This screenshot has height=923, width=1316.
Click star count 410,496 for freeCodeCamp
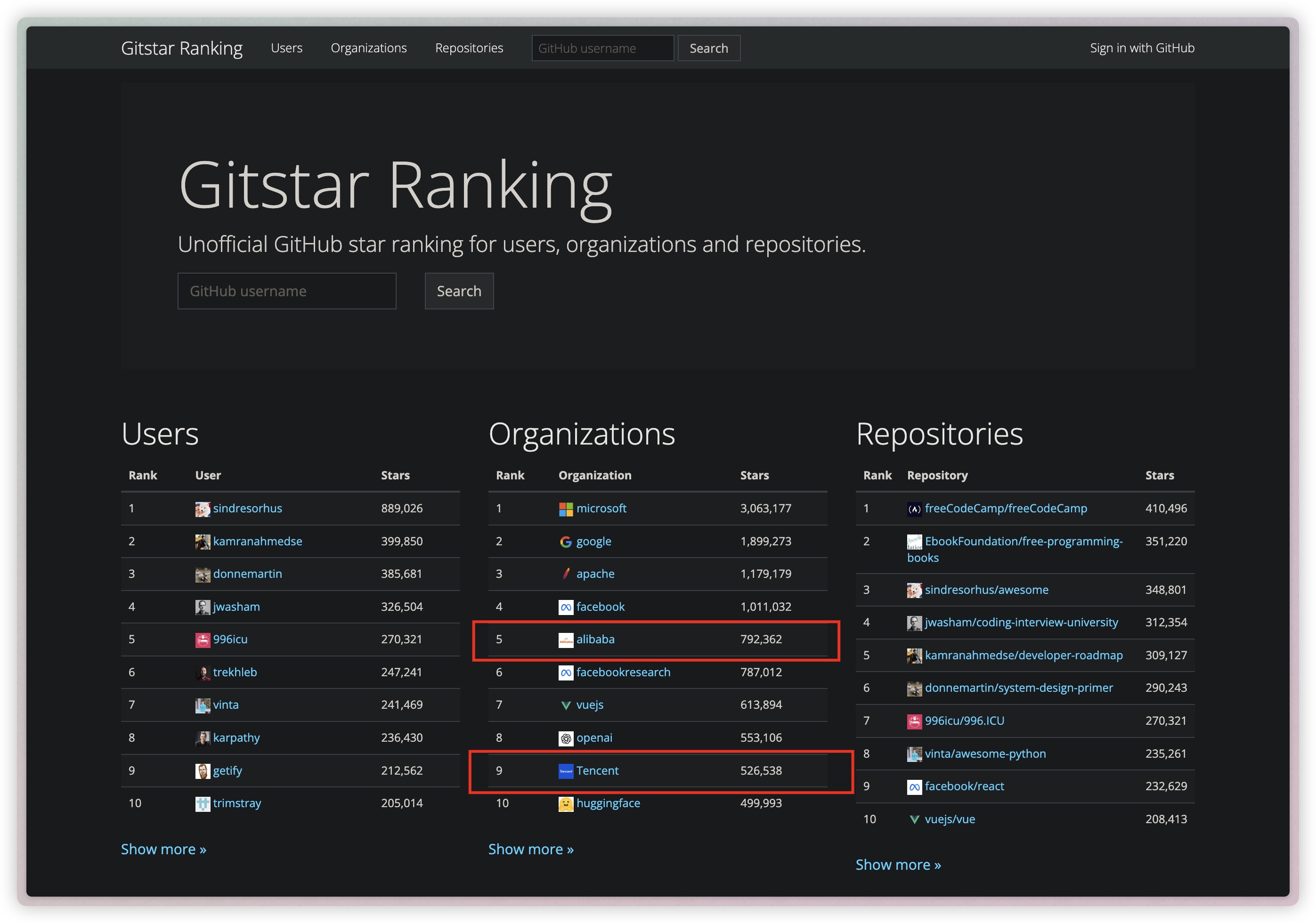point(1166,509)
